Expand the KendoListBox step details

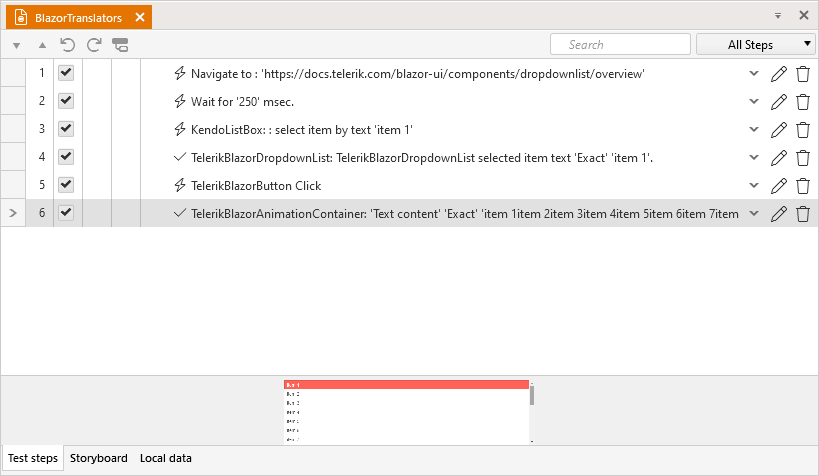pyautogui.click(x=754, y=129)
